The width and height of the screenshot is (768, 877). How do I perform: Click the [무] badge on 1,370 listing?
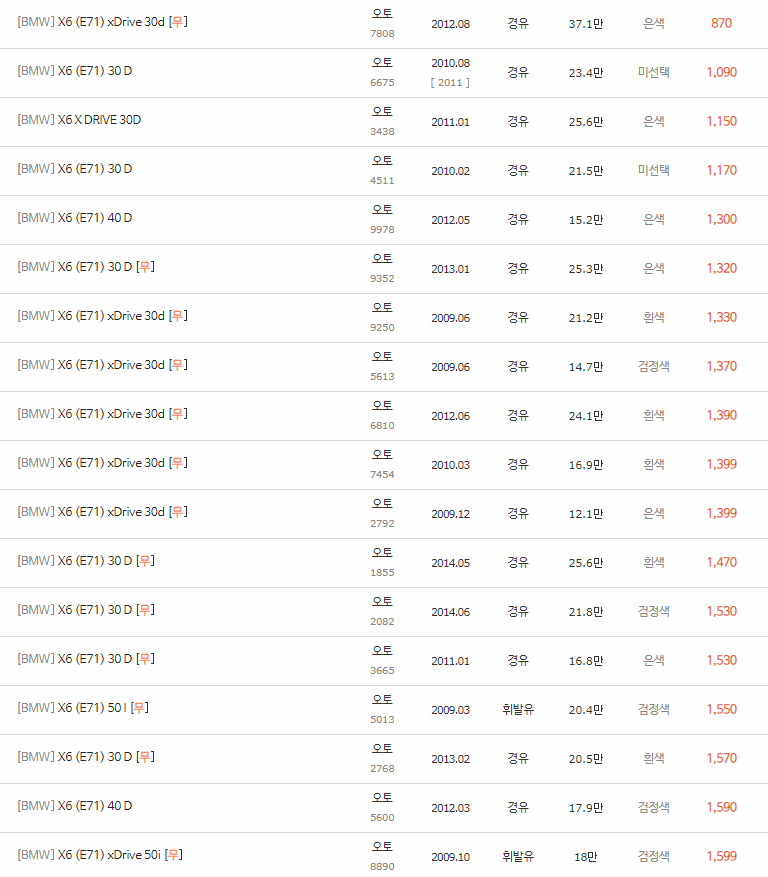[178, 365]
